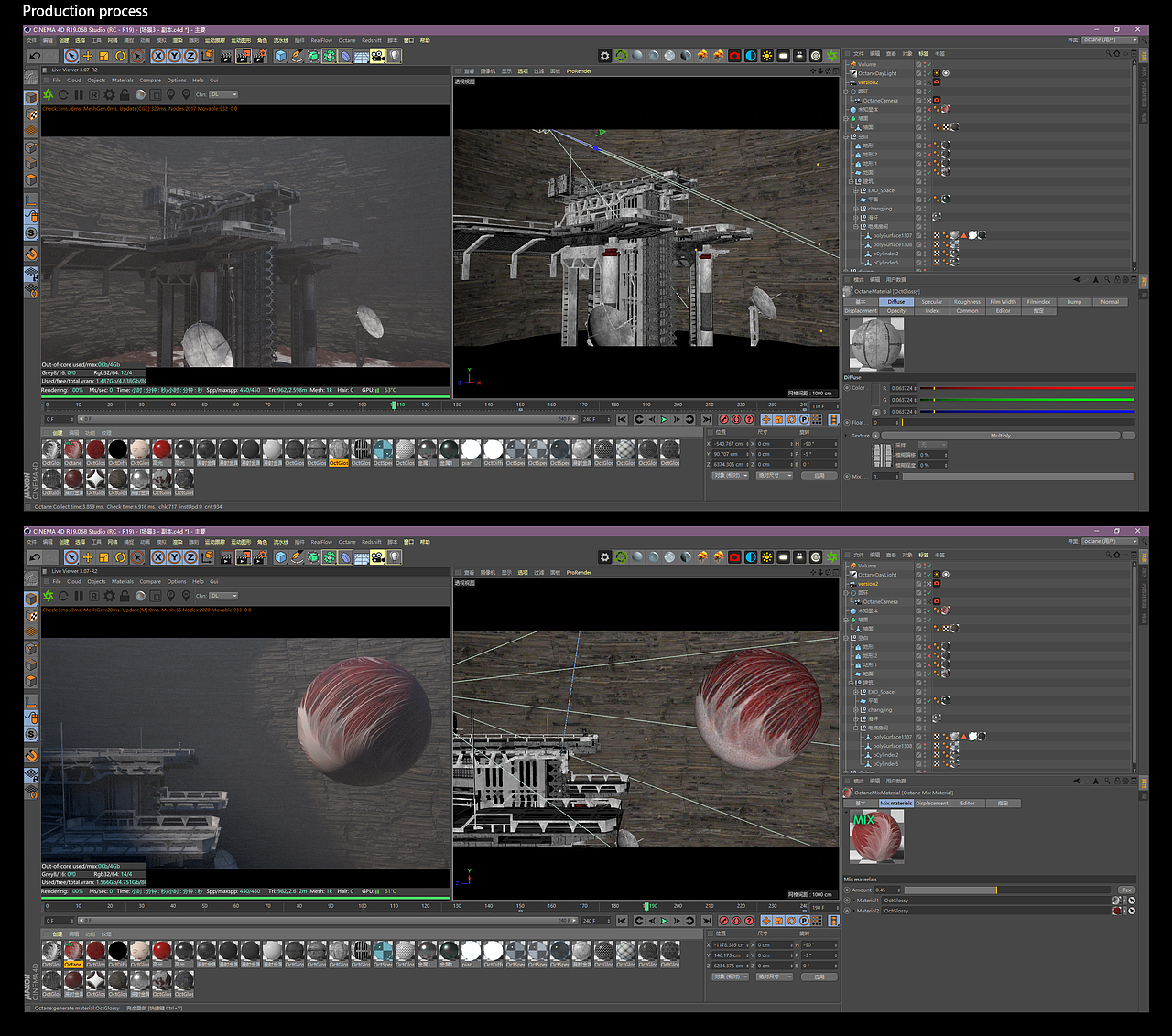Pause rendering in top Live Viewer
1172x1036 pixels.
79,94
